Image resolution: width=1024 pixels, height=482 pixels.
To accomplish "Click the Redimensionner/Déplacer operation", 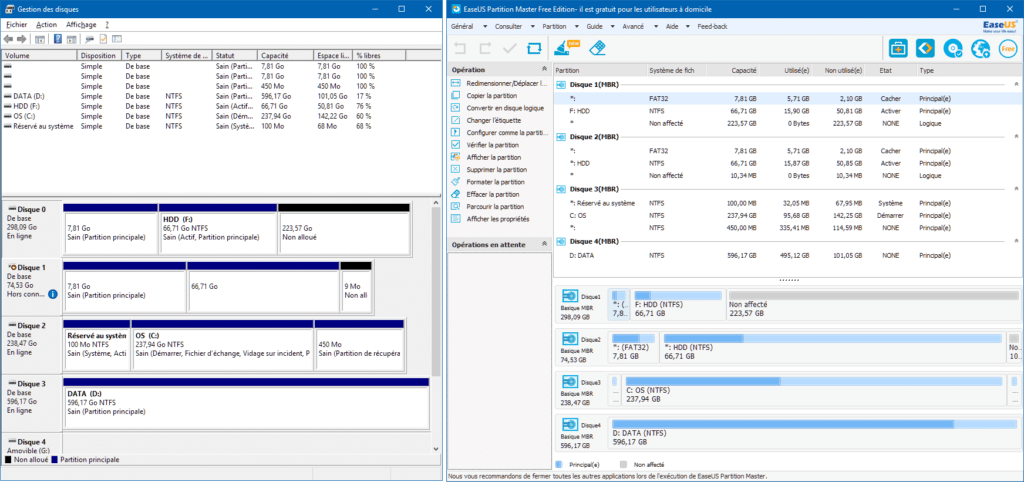I will click(x=500, y=84).
